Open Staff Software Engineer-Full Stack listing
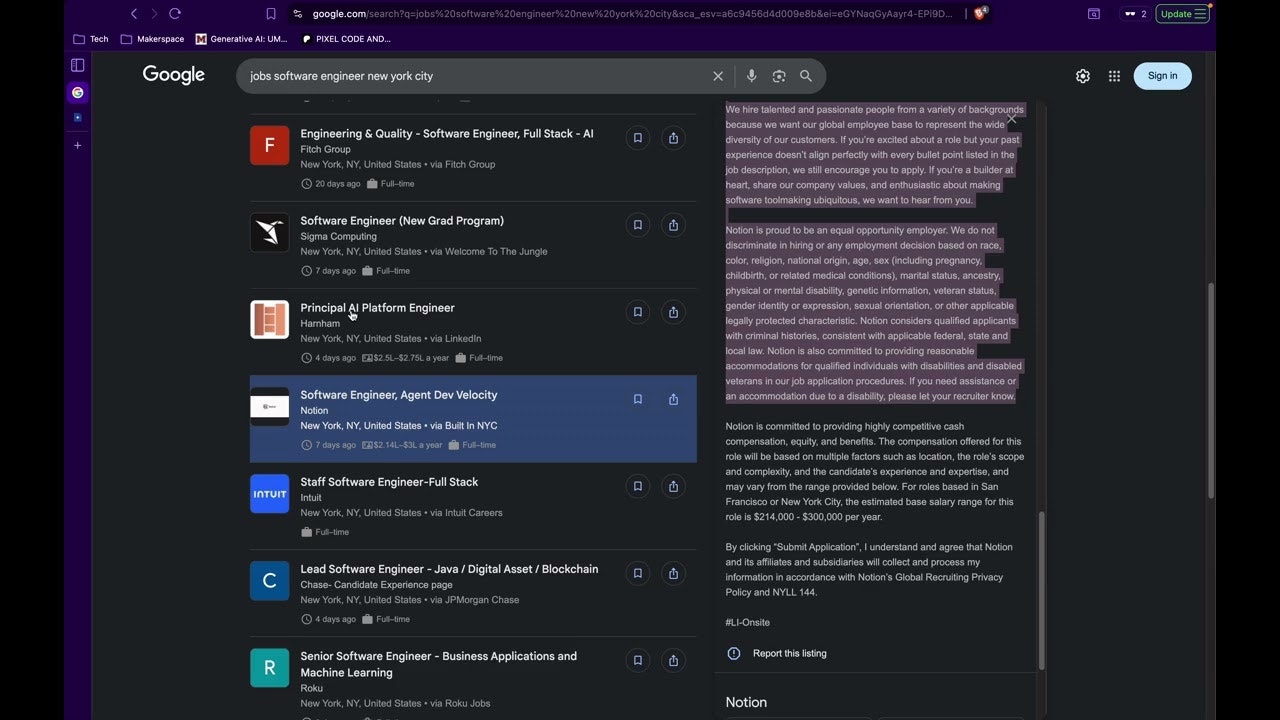Viewport: 1280px width, 720px height. coord(389,482)
